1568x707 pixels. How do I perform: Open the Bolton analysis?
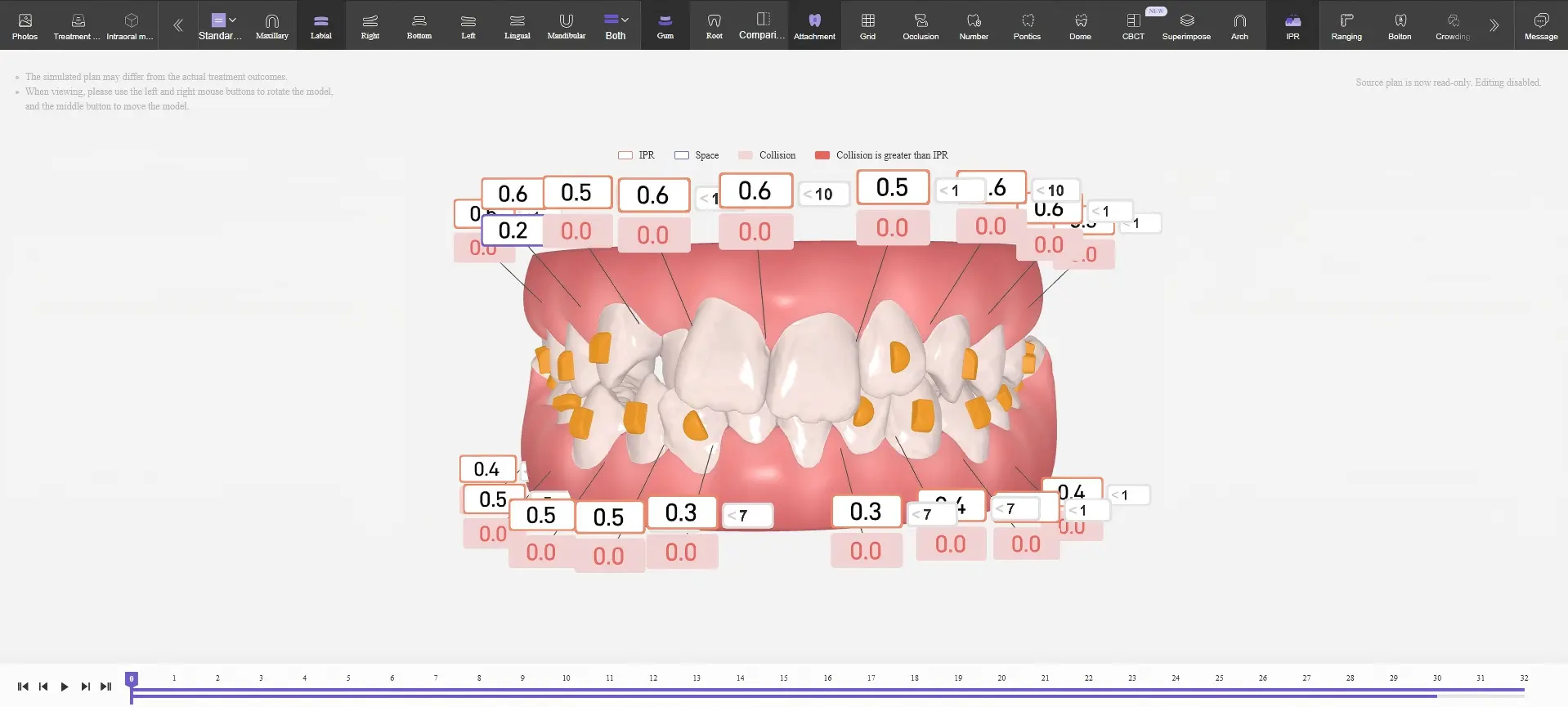tap(1400, 25)
